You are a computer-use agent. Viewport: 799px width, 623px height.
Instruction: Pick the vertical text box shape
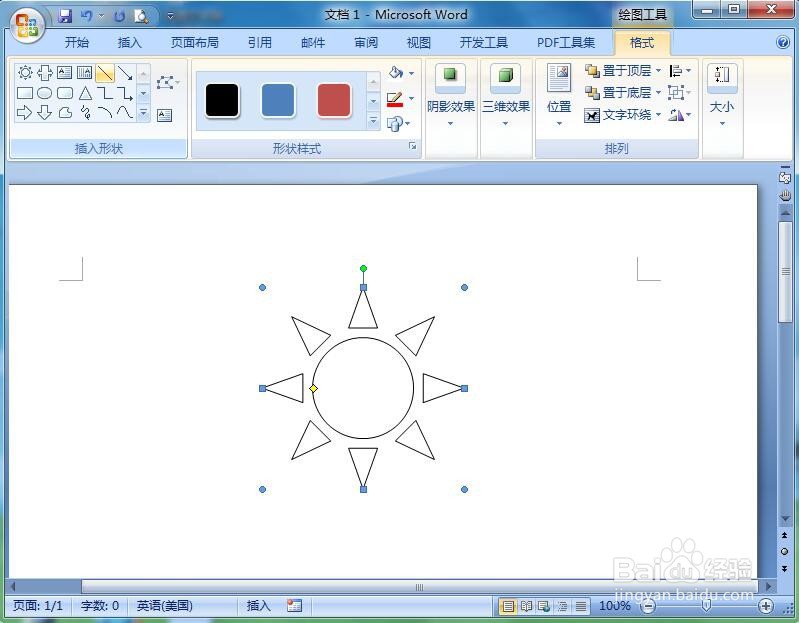click(x=85, y=73)
